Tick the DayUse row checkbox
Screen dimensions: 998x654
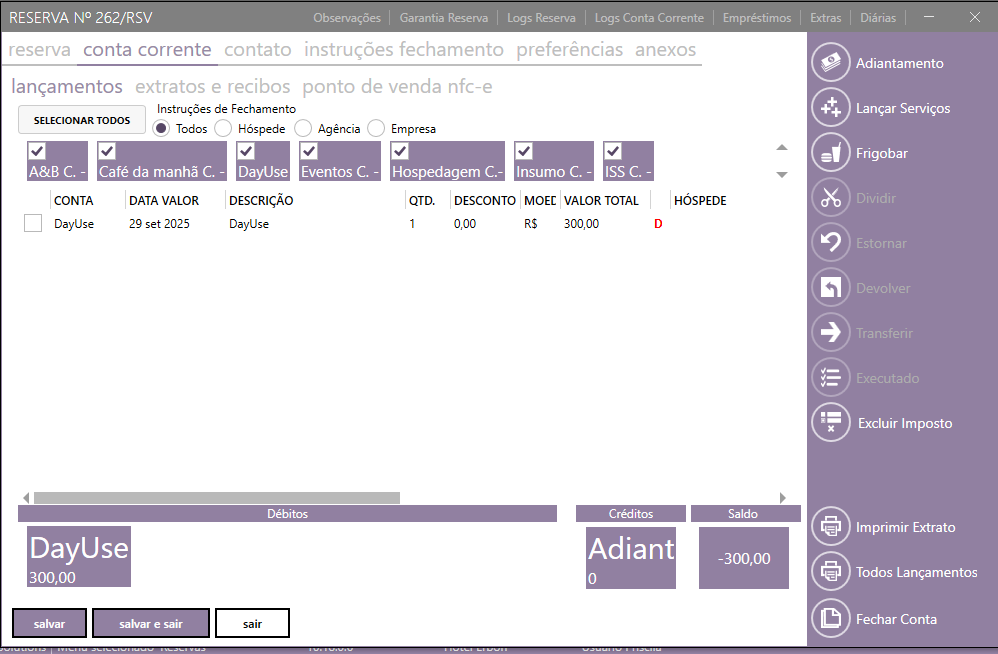pyautogui.click(x=33, y=224)
